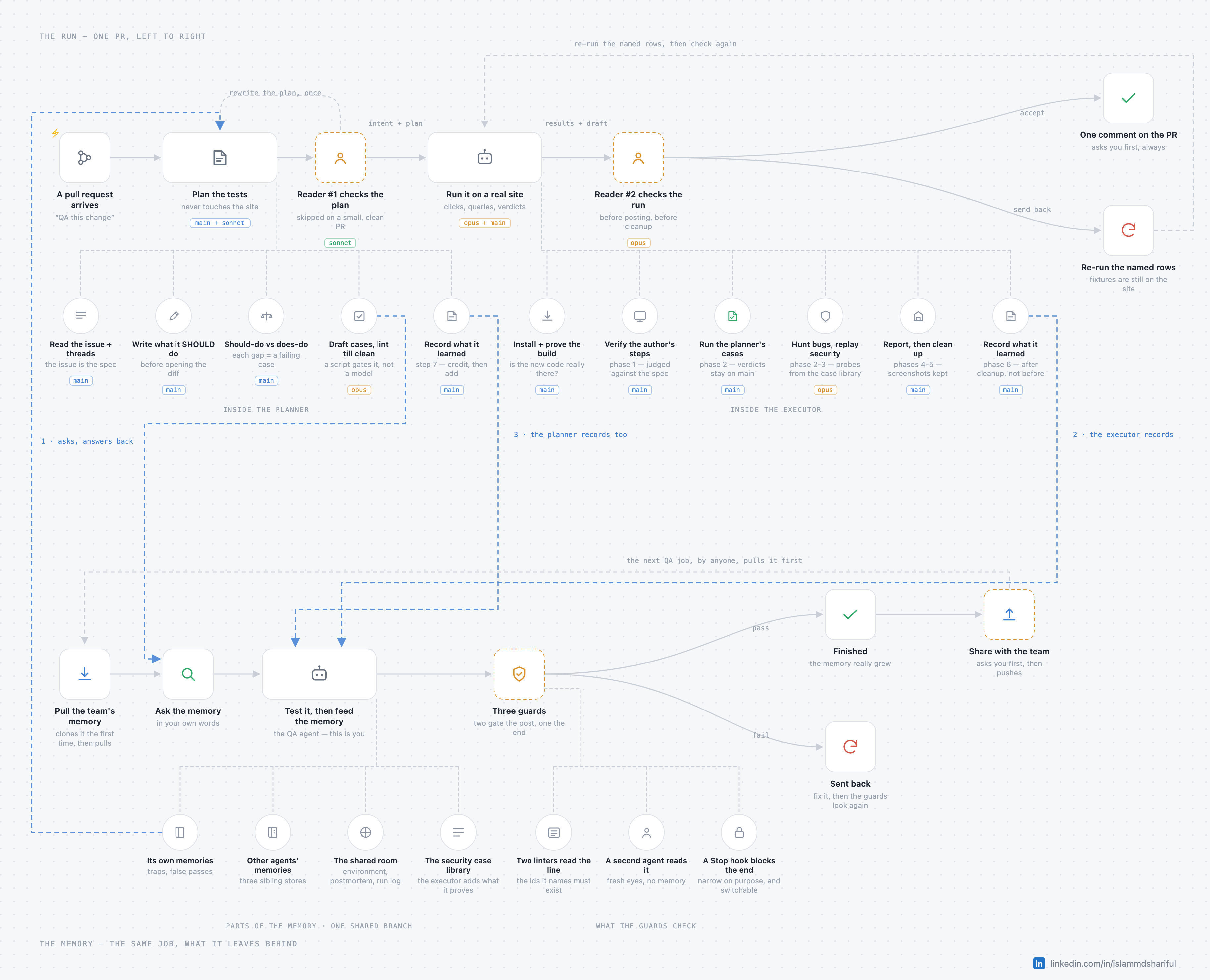Select the Other agents' memories icon

[273, 833]
